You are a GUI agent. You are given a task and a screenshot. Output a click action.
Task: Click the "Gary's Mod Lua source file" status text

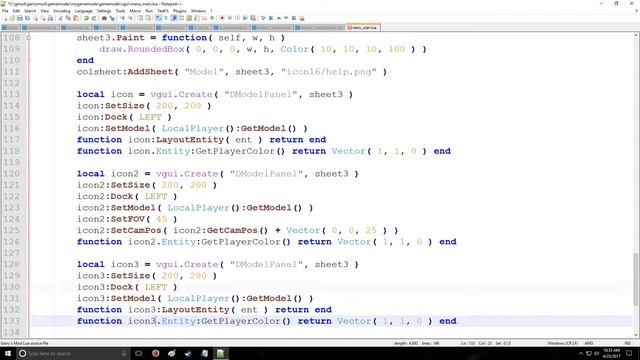point(24,343)
